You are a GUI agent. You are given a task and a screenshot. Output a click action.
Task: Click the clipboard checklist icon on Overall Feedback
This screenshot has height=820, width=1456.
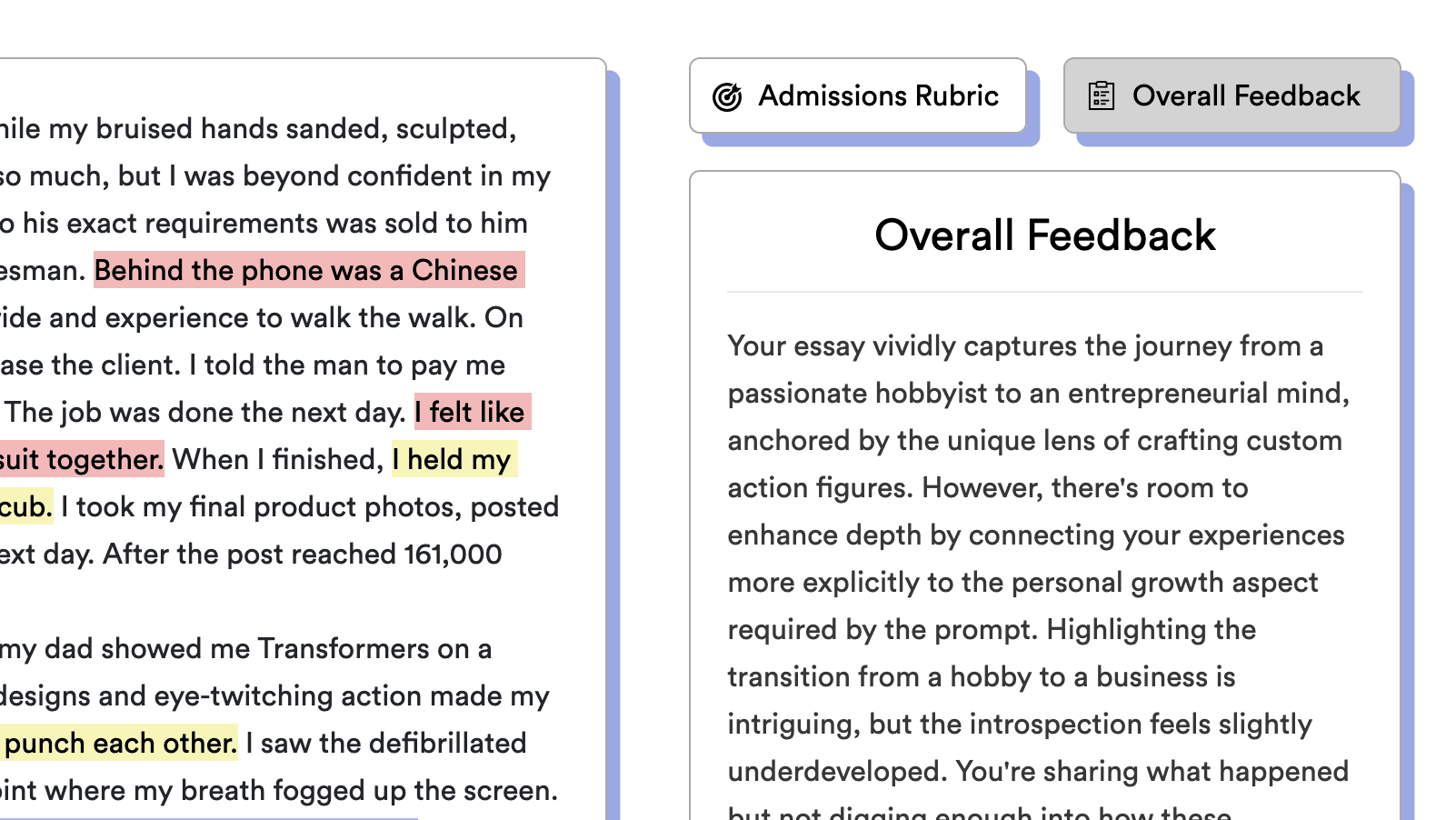pyautogui.click(x=1102, y=95)
